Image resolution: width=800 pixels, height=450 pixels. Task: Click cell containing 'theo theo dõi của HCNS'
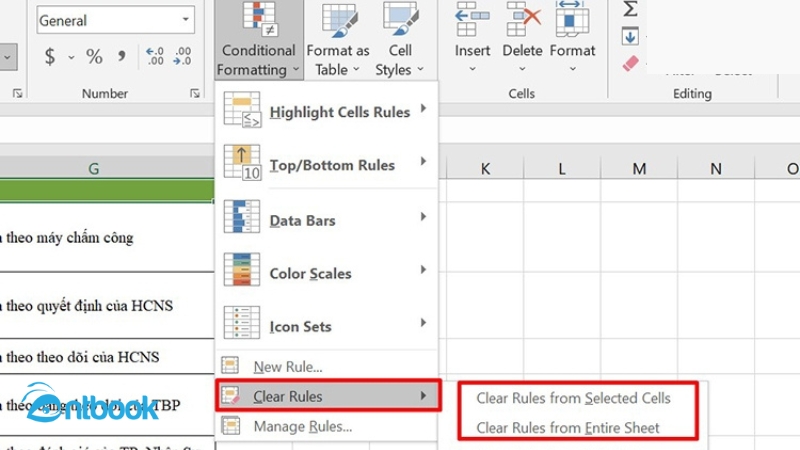coord(107,356)
